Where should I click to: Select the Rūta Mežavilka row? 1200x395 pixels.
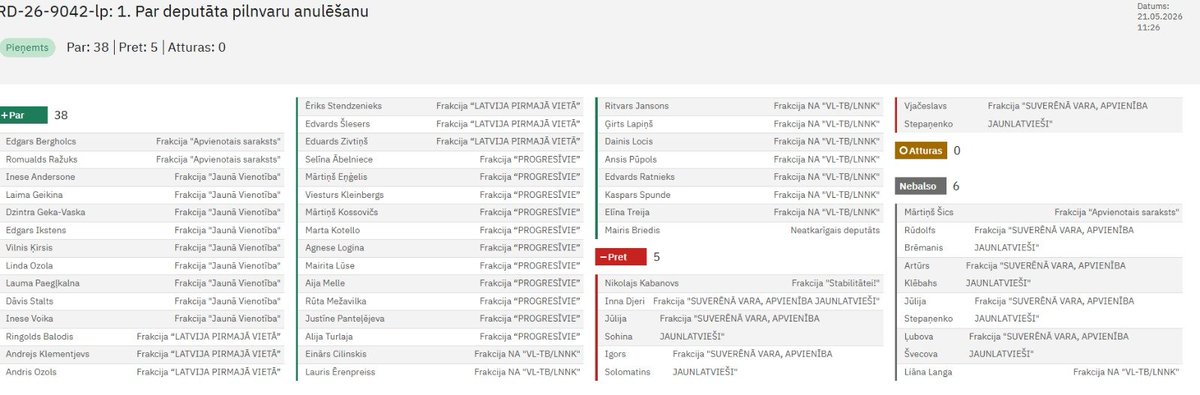tap(440, 302)
